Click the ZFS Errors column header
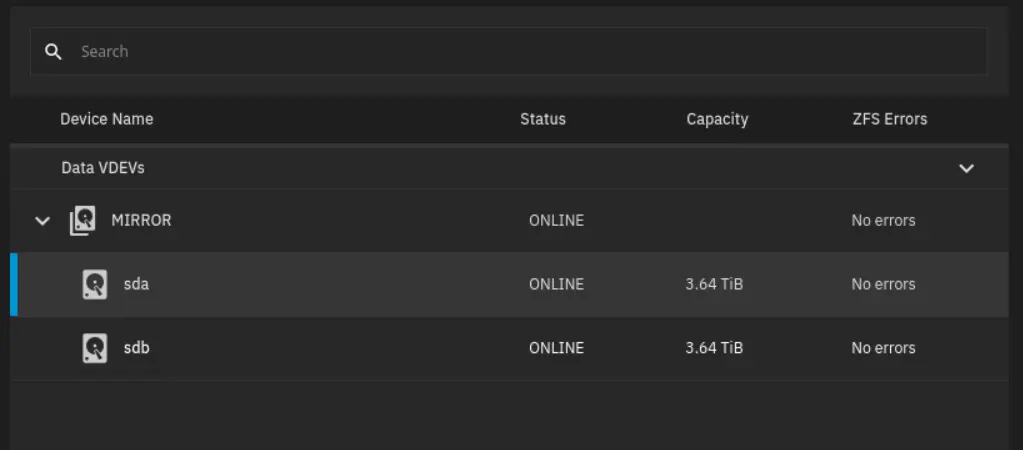Screen dimensions: 1023x450 point(890,119)
